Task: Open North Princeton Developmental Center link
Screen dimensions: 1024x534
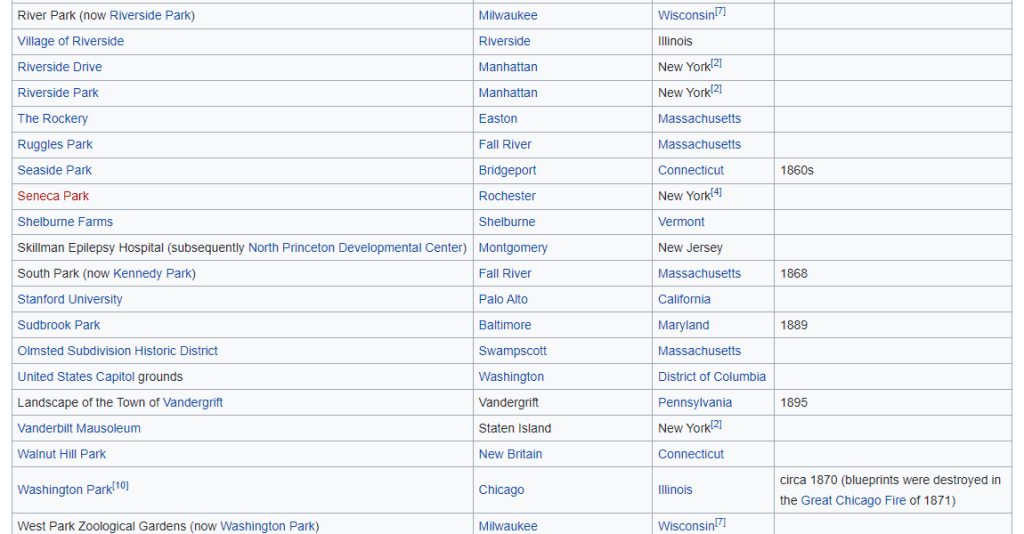Action: [x=356, y=248]
